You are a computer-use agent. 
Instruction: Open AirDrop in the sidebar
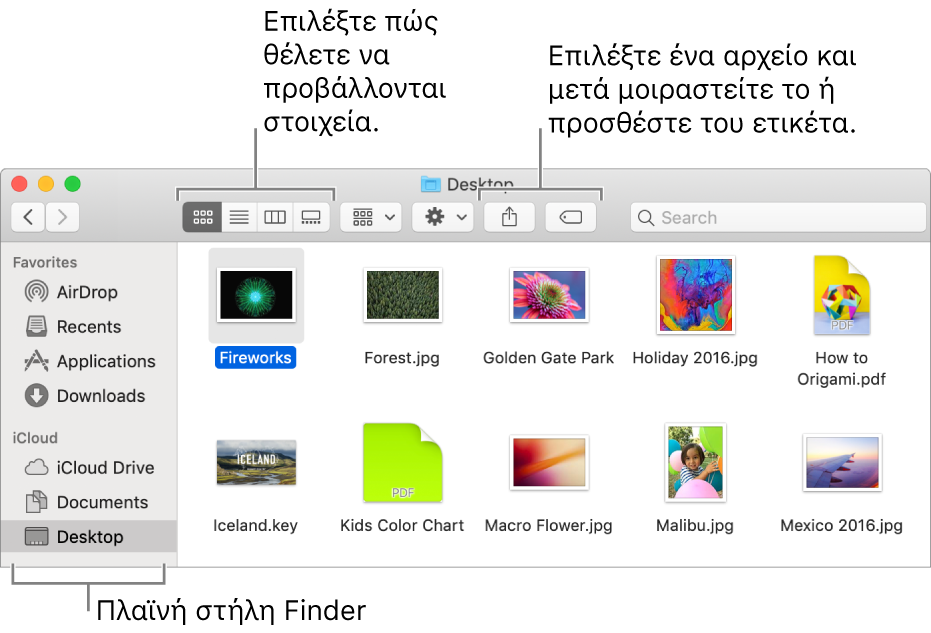[x=88, y=292]
